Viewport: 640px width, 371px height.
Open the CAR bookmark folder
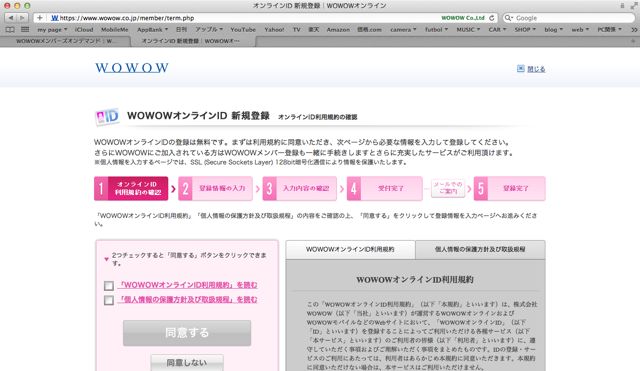pos(497,29)
